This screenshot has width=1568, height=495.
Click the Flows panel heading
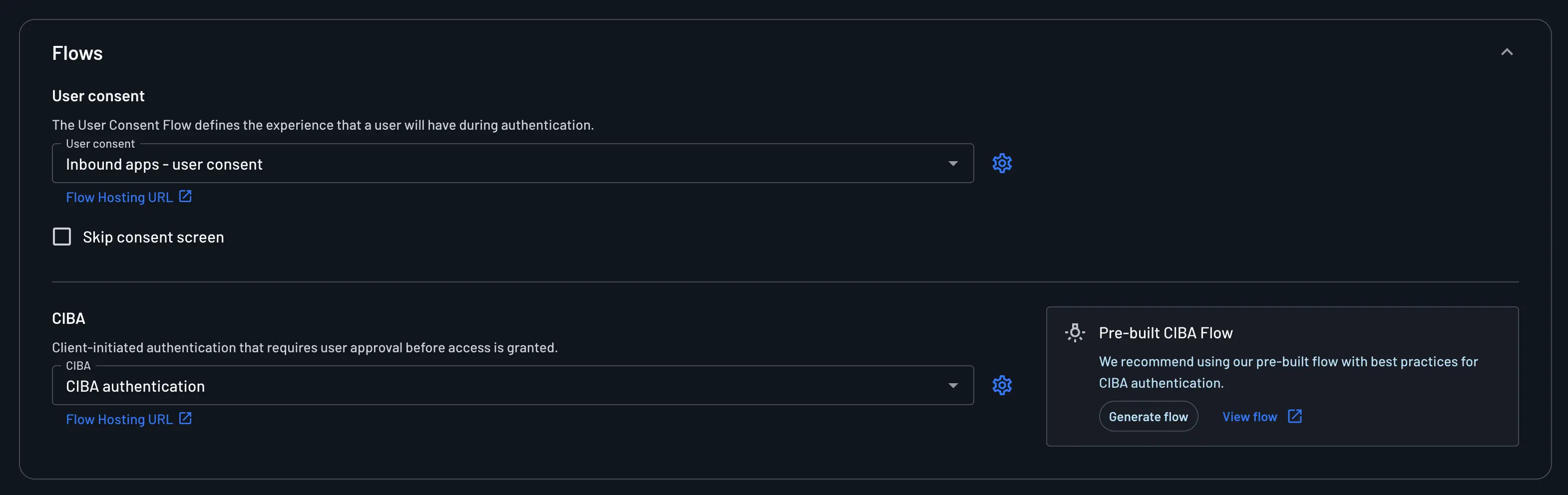pyautogui.click(x=77, y=53)
